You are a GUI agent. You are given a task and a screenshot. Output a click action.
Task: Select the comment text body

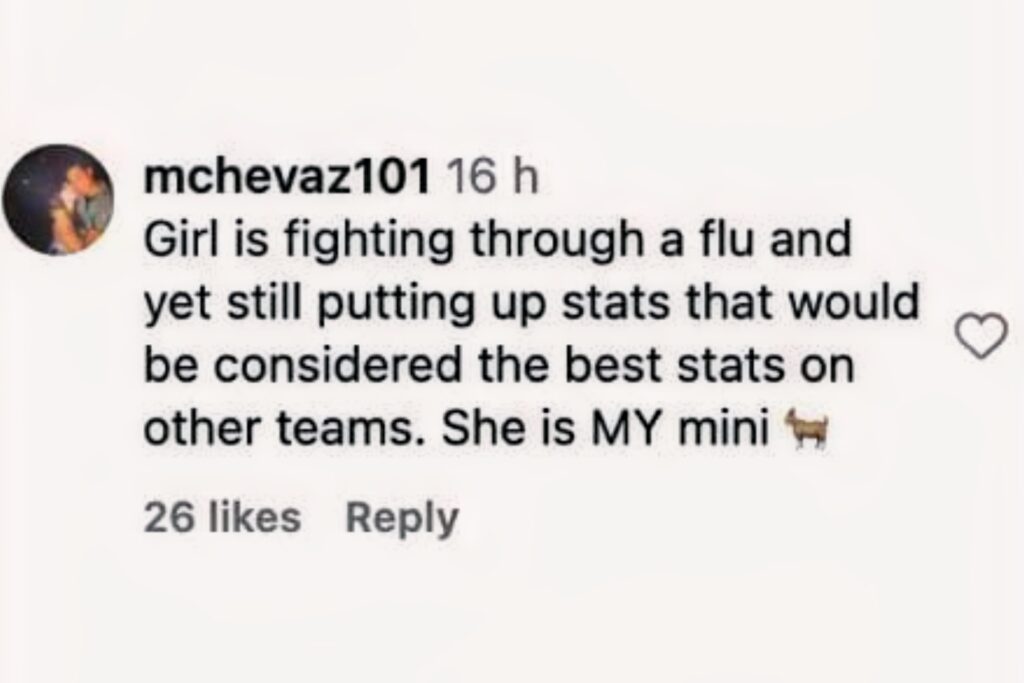pyautogui.click(x=500, y=333)
